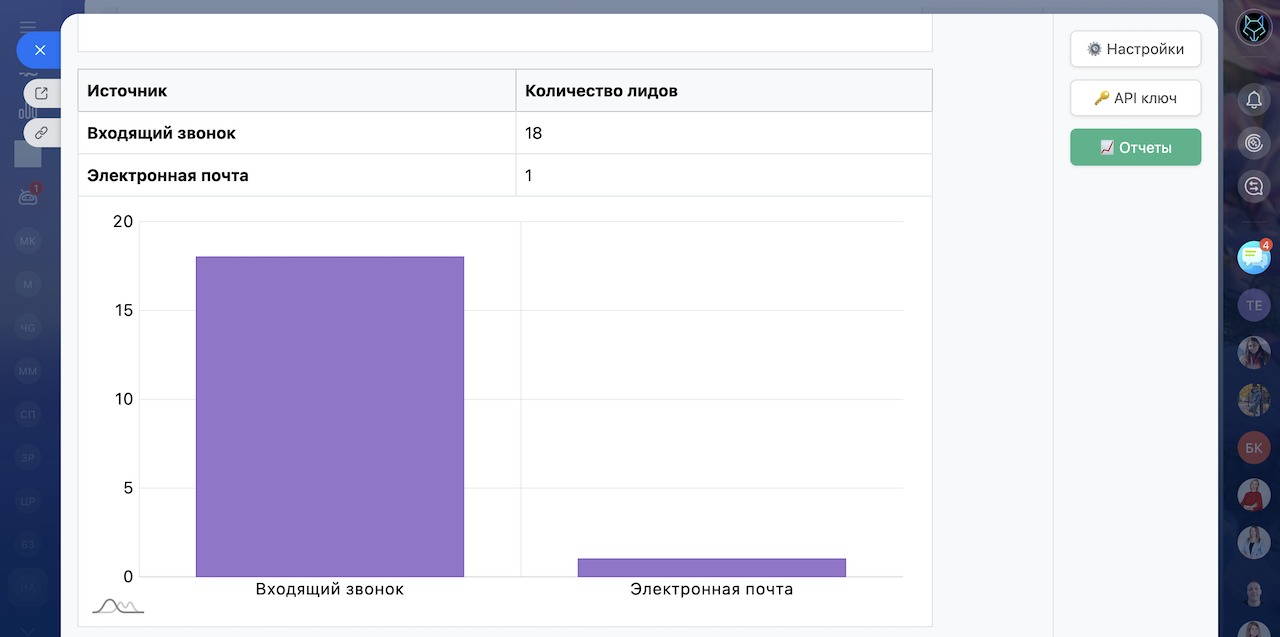Open Настройки settings button
Image resolution: width=1280 pixels, height=637 pixels.
1136,49
